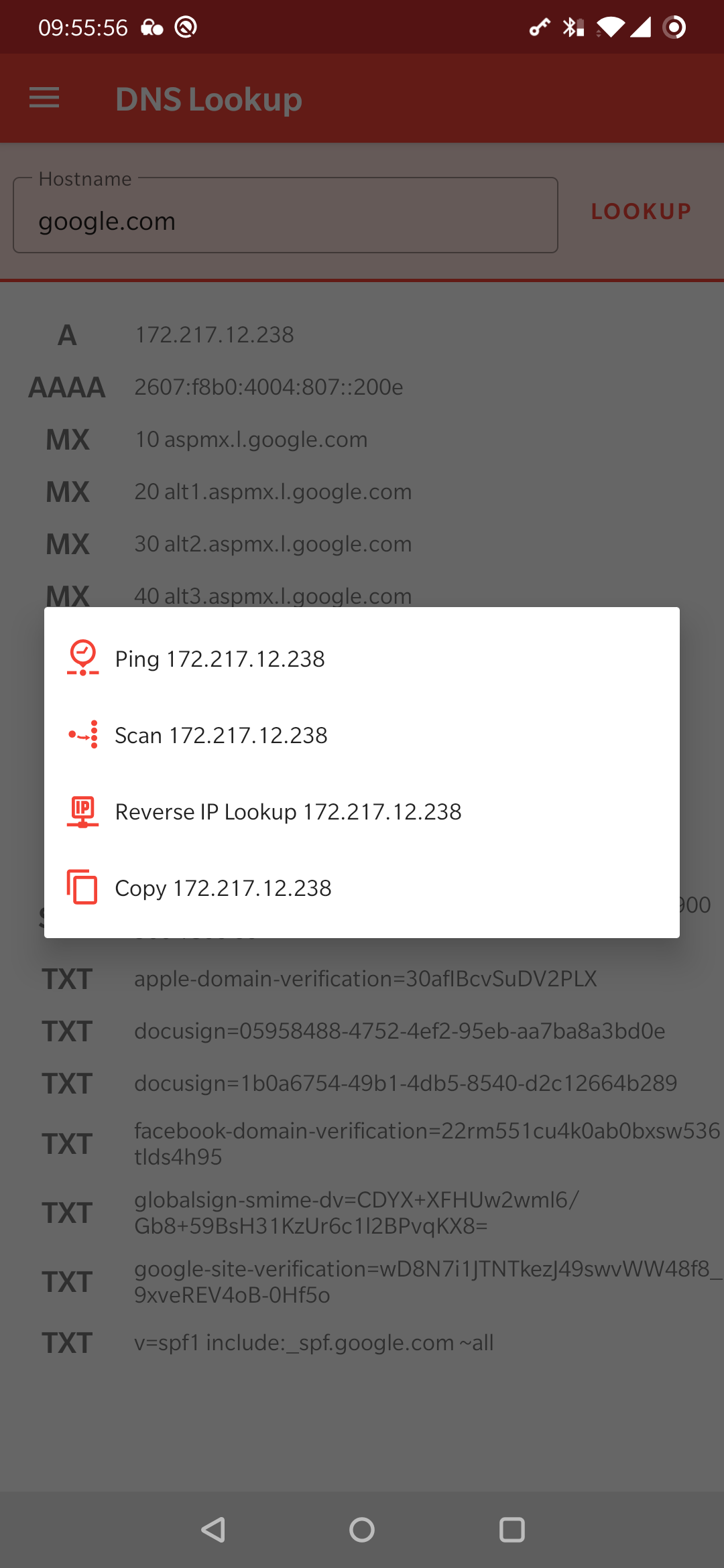Tap the AAAA record IPv6 address
Image resolution: width=724 pixels, height=1568 pixels.
[x=268, y=387]
